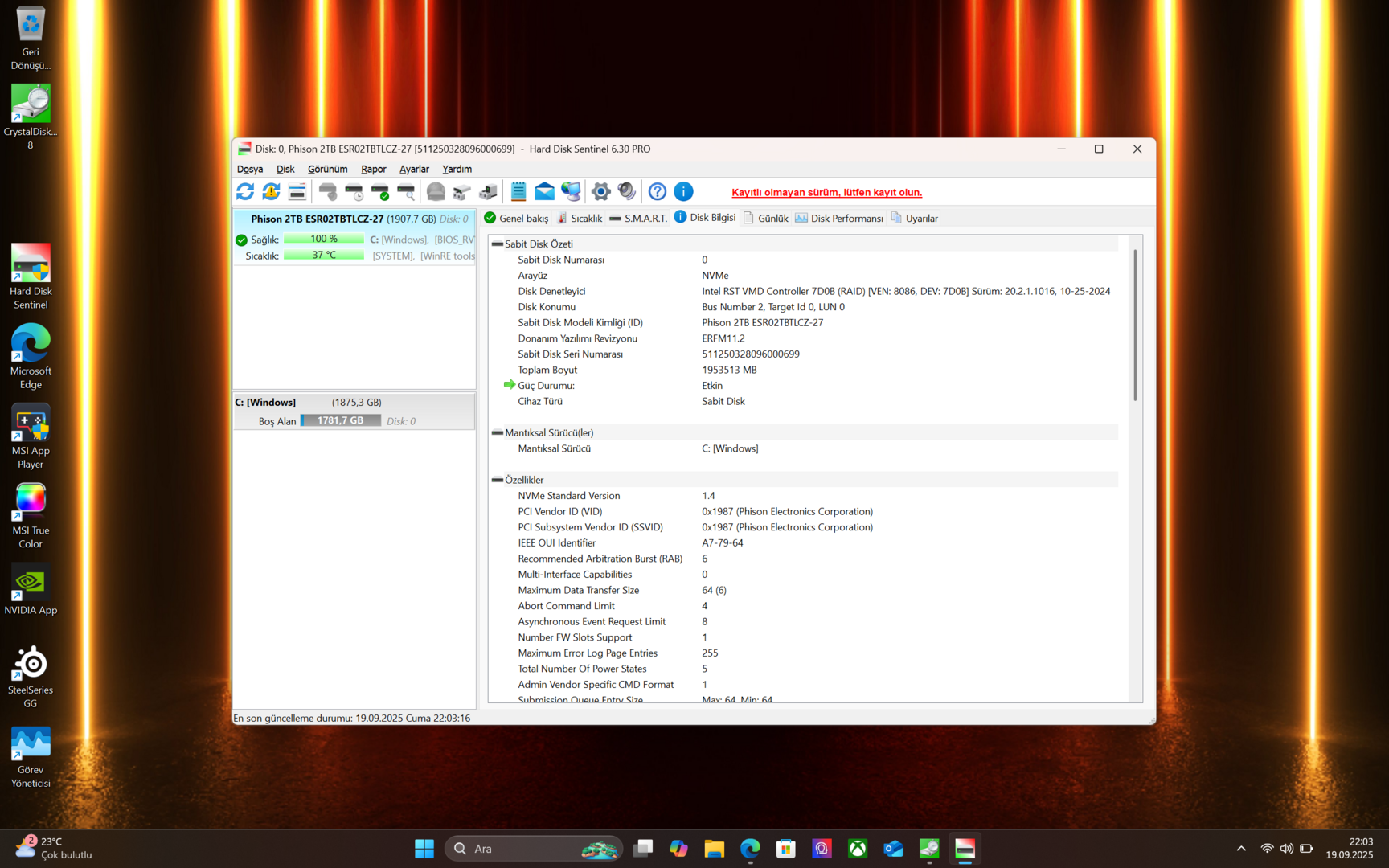Open the Rapor menu
Image resolution: width=1389 pixels, height=868 pixels.
(x=373, y=169)
